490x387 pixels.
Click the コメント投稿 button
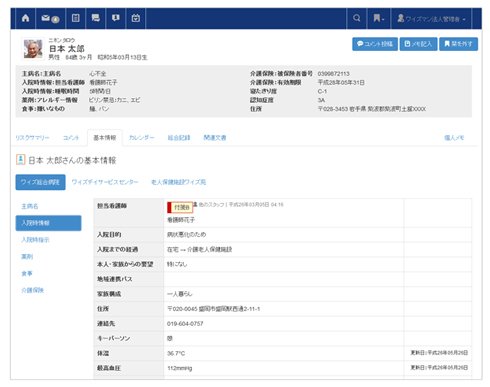pyautogui.click(x=375, y=44)
